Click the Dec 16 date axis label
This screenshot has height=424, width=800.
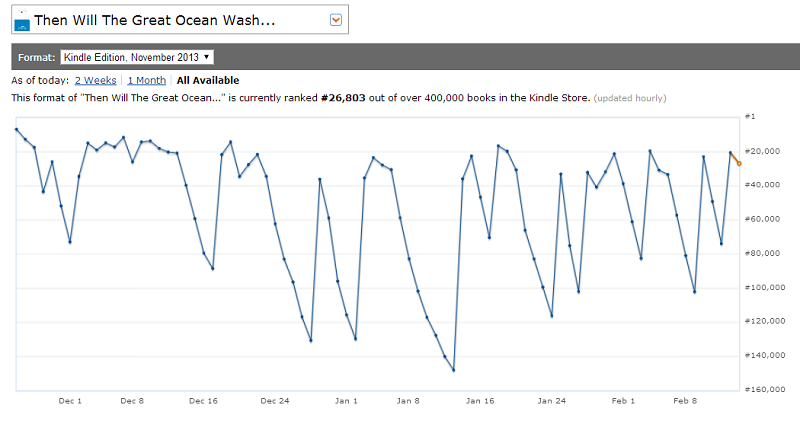(204, 400)
